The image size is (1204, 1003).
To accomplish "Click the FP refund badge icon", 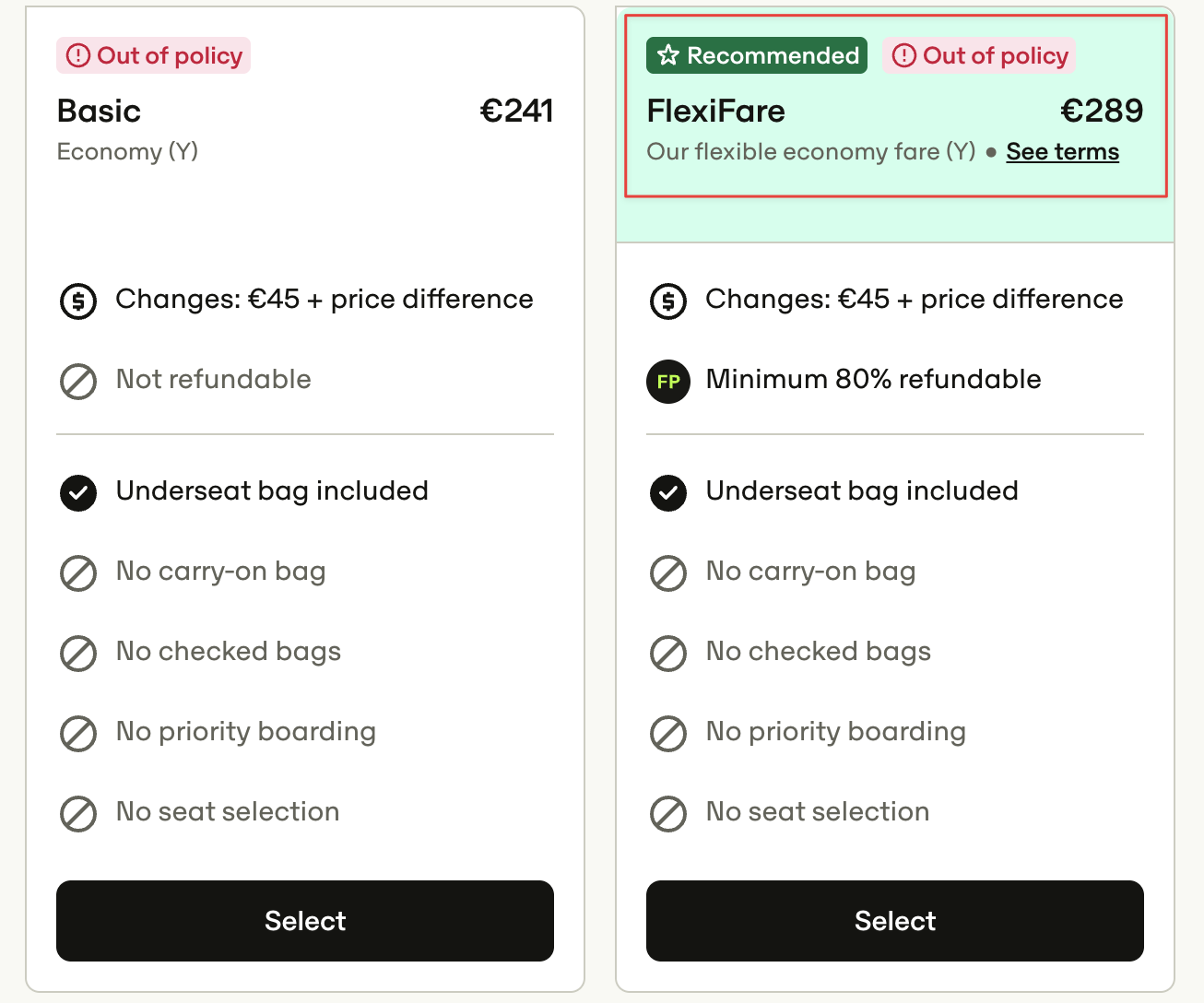I will point(668,382).
